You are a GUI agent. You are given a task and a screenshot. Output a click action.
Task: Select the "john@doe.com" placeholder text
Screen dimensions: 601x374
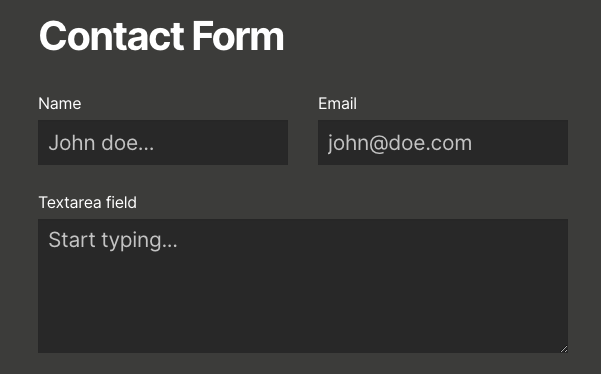[x=400, y=143]
